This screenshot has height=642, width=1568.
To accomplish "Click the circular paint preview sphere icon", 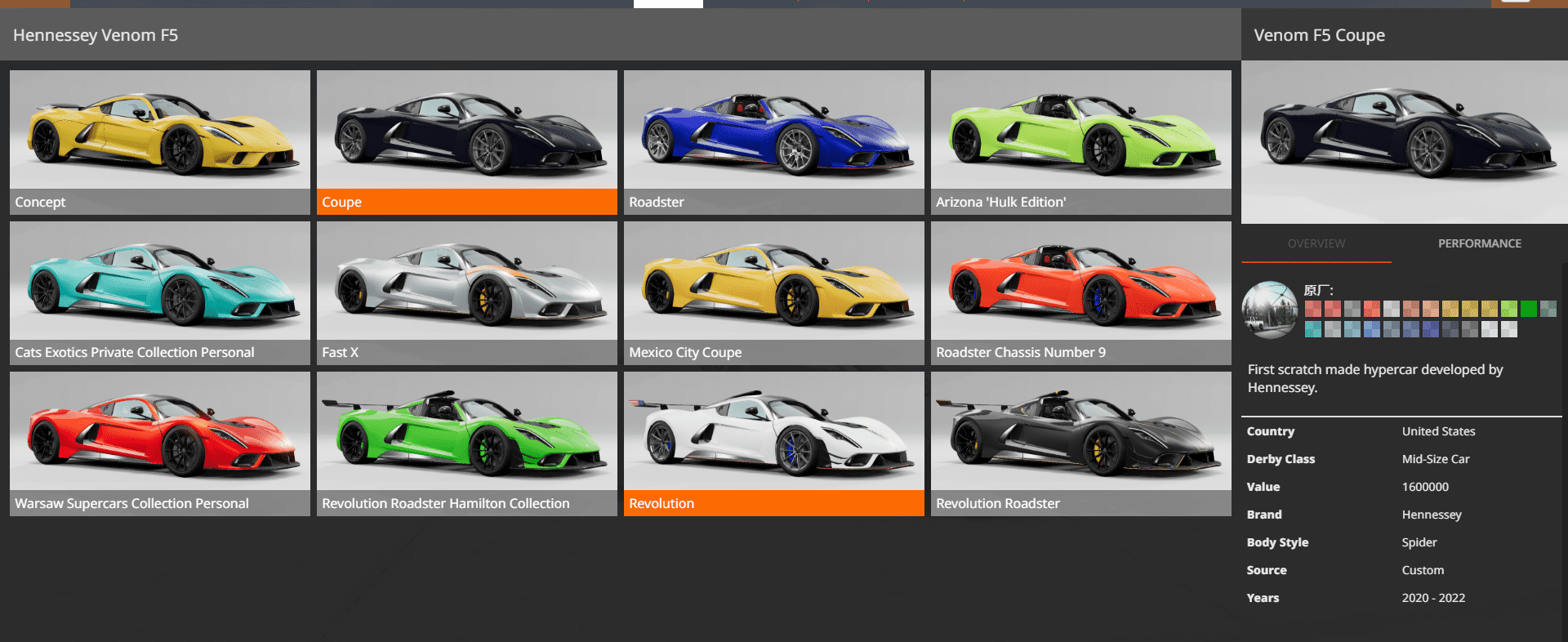I will click(x=1269, y=310).
